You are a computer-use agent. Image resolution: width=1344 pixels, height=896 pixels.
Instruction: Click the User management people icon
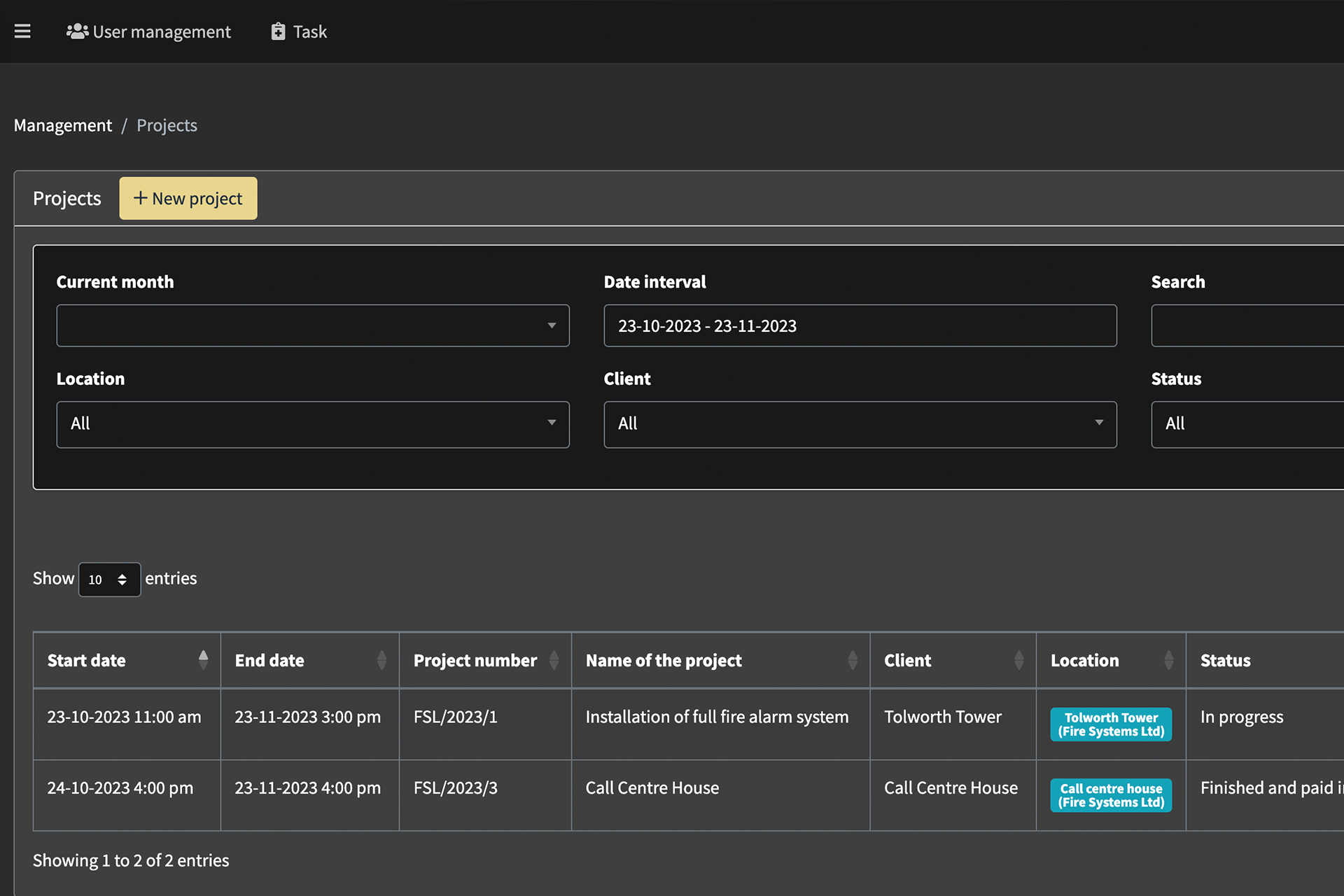pos(77,31)
